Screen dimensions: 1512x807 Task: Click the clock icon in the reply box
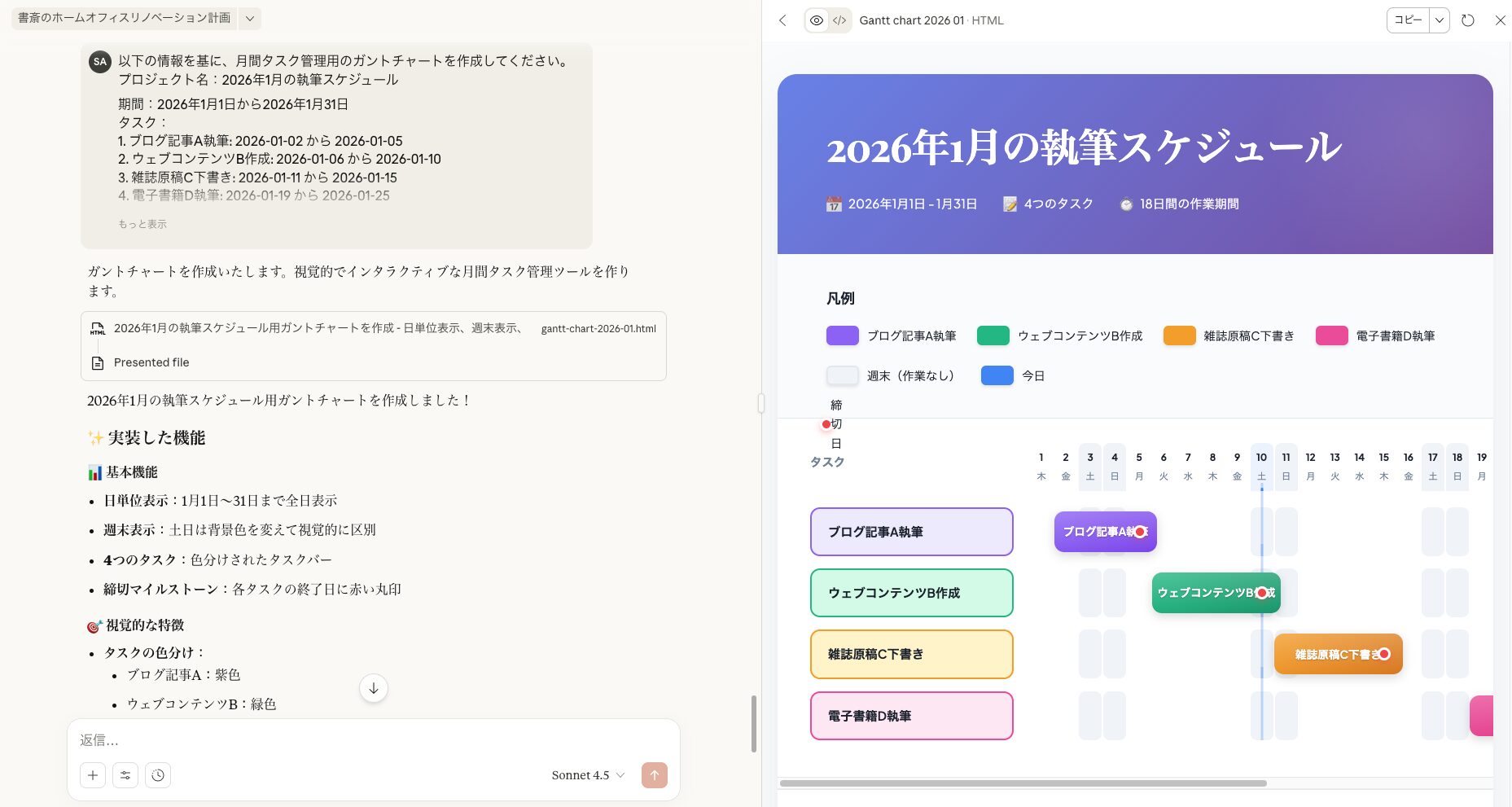click(x=158, y=775)
